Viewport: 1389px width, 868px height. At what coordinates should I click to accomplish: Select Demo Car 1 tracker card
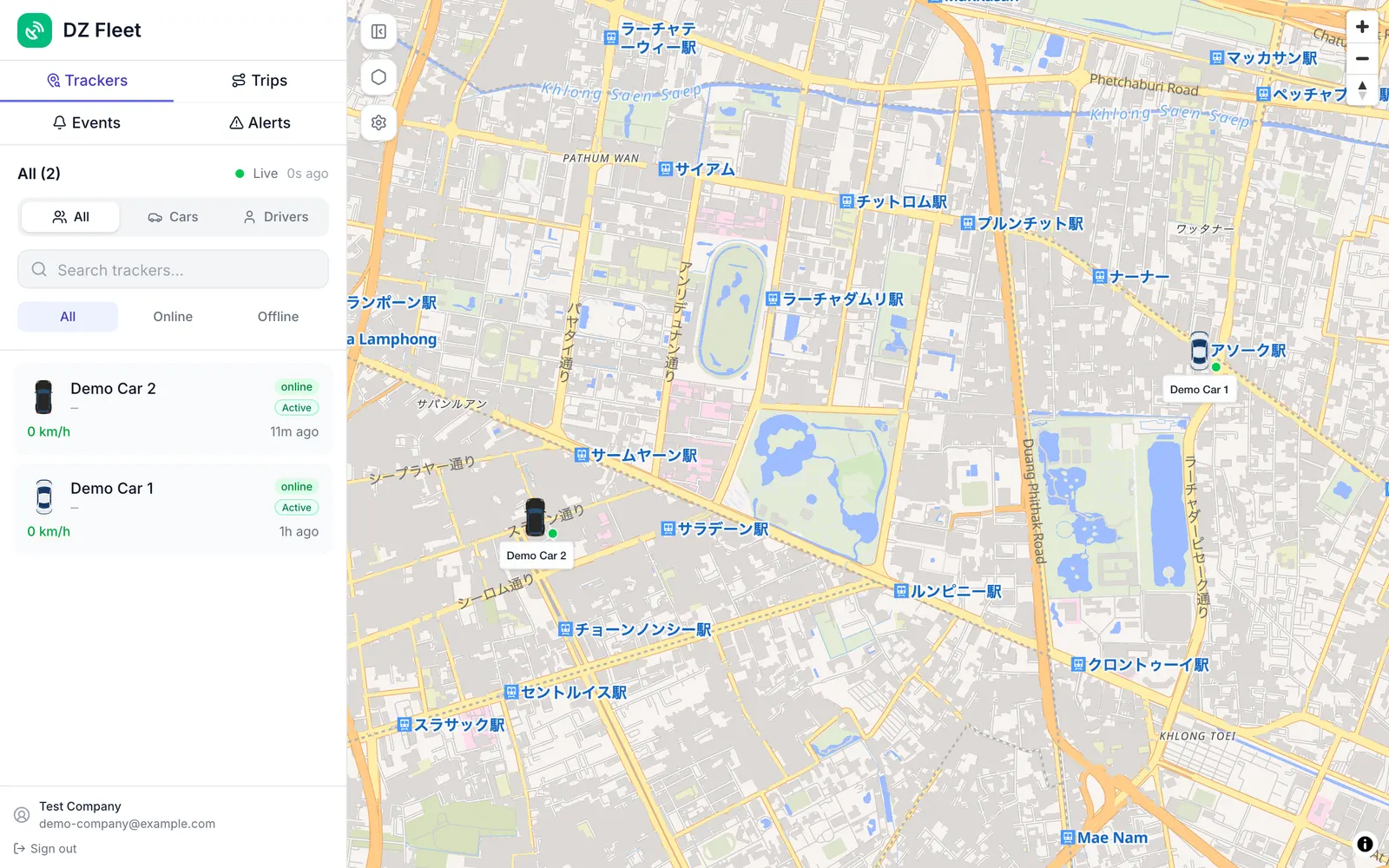(x=173, y=509)
